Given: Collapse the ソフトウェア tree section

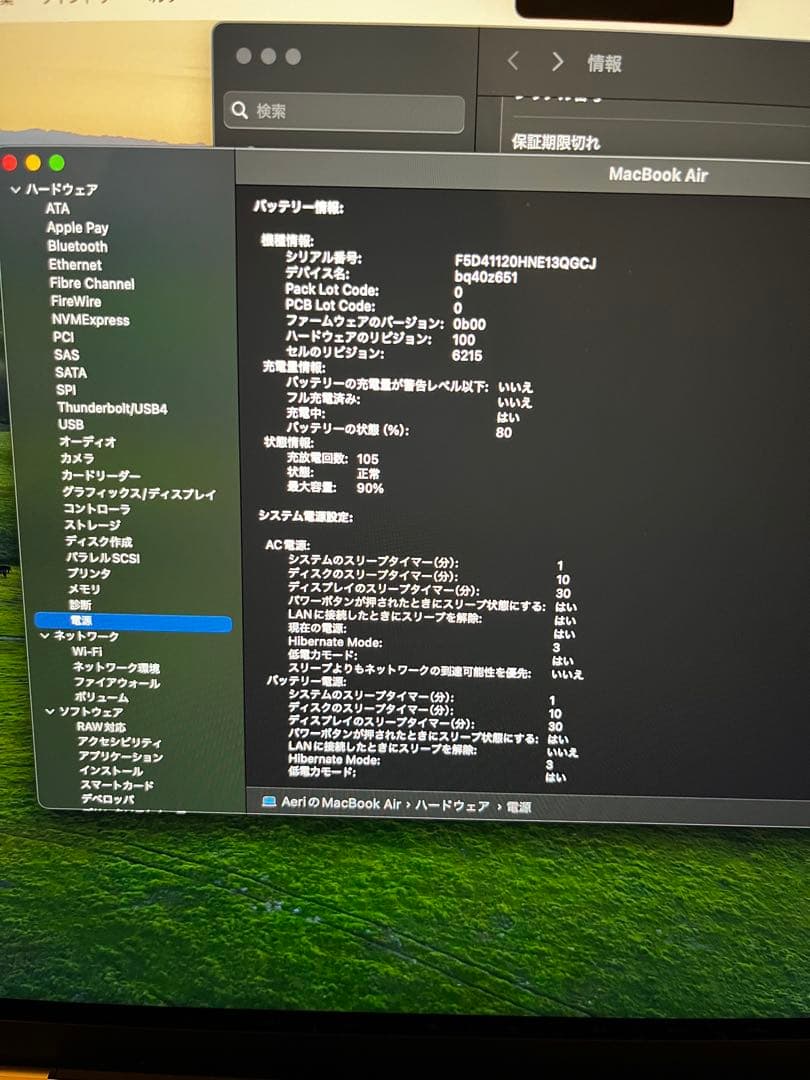Looking at the screenshot, I should pyautogui.click(x=50, y=711).
